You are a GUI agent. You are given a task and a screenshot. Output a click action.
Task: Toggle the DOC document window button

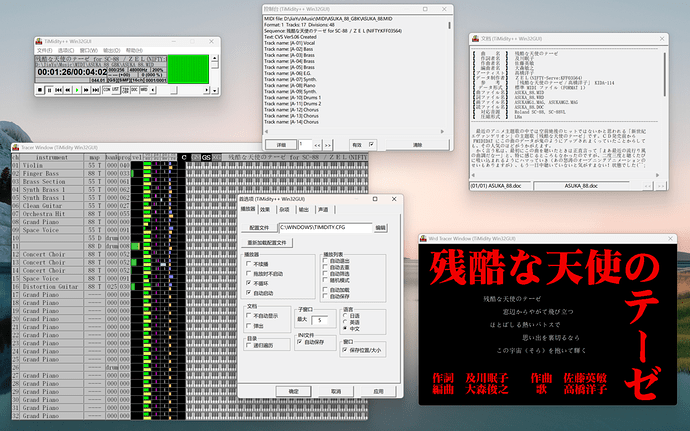[134, 89]
